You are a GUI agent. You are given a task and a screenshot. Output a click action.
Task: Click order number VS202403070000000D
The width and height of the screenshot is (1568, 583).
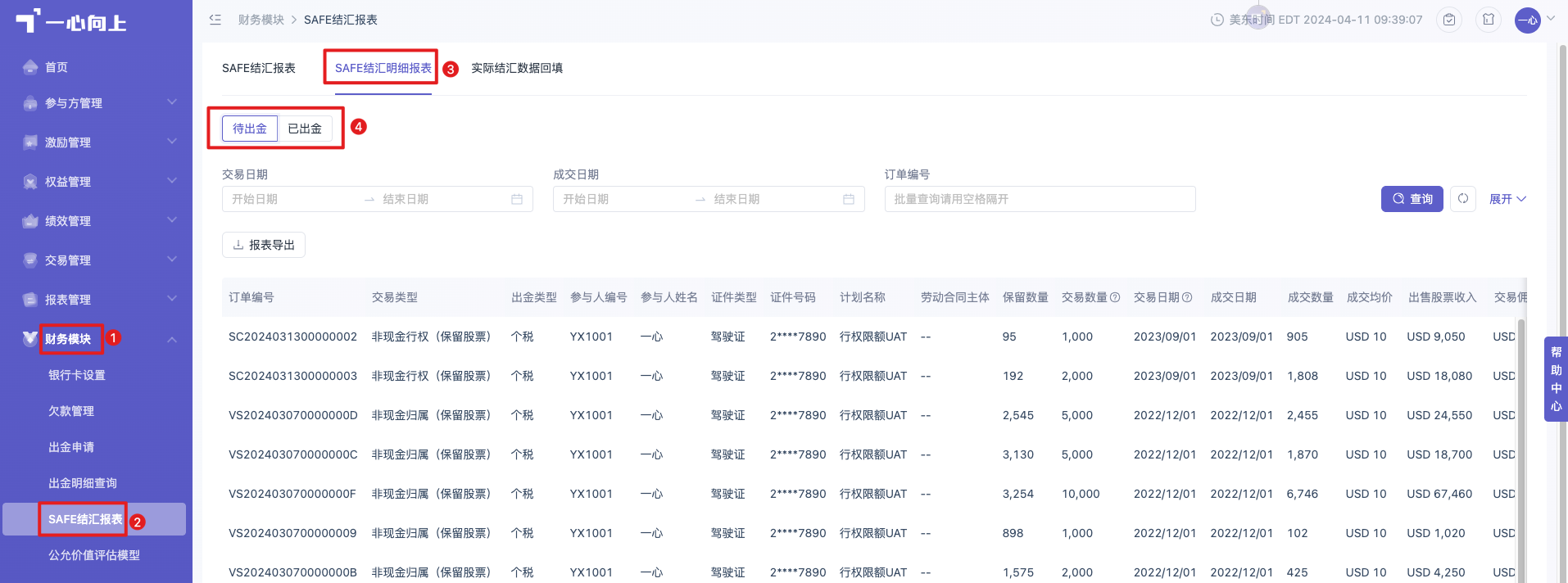(x=293, y=415)
